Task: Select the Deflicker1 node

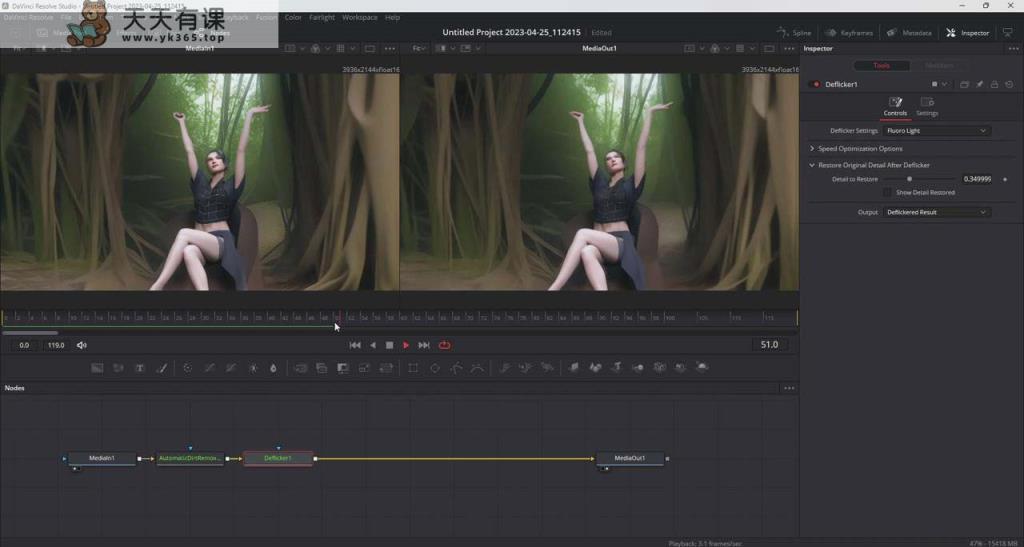Action: click(x=278, y=458)
